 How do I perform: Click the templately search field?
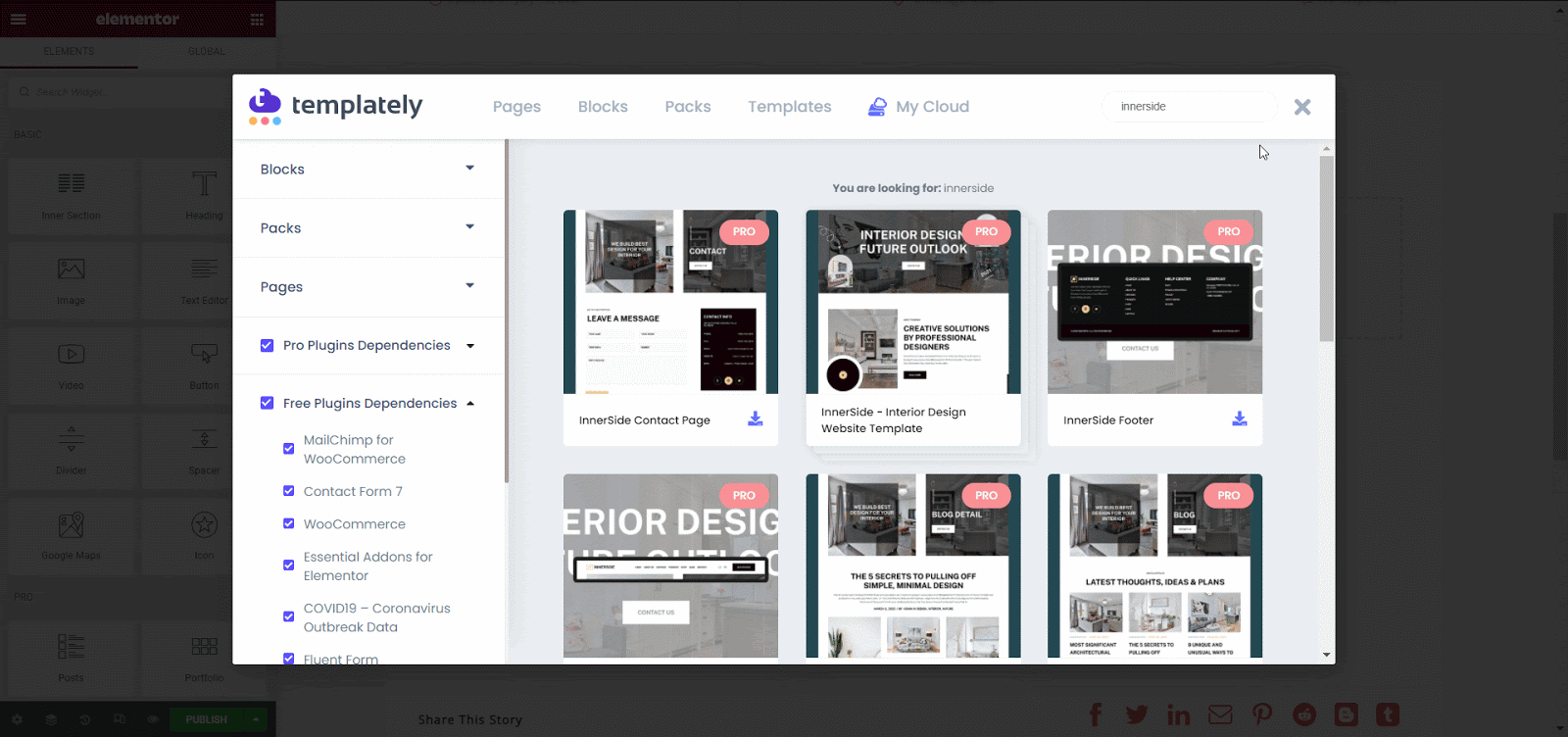coord(1190,106)
